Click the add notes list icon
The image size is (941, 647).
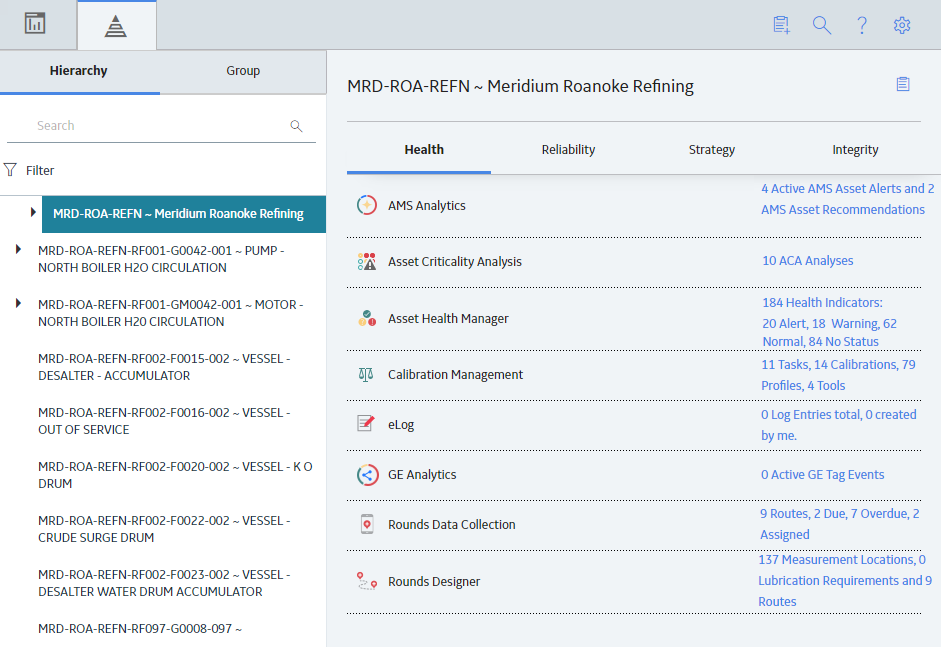781,25
